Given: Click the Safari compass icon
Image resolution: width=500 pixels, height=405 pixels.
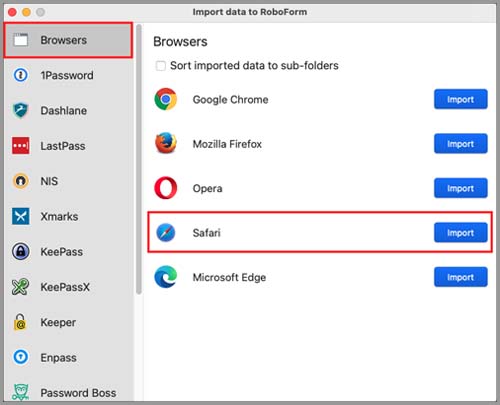Looking at the screenshot, I should click(x=166, y=232).
